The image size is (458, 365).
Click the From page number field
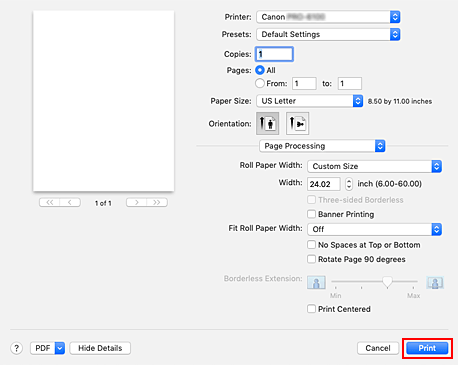[304, 83]
